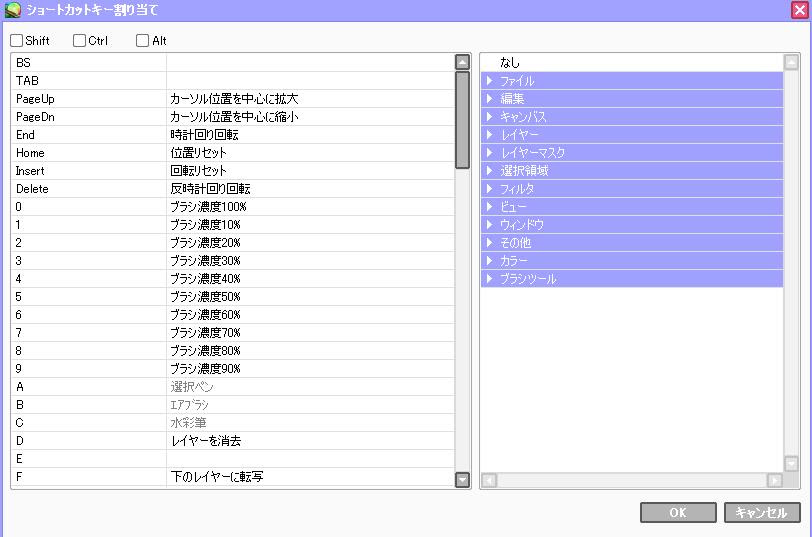The height and width of the screenshot is (537, 812).
Task: Click the key list vertical scrollbar thumb
Action: 462,120
